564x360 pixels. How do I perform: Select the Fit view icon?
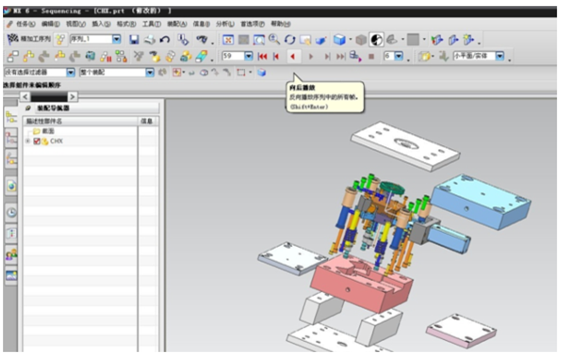pyautogui.click(x=228, y=39)
